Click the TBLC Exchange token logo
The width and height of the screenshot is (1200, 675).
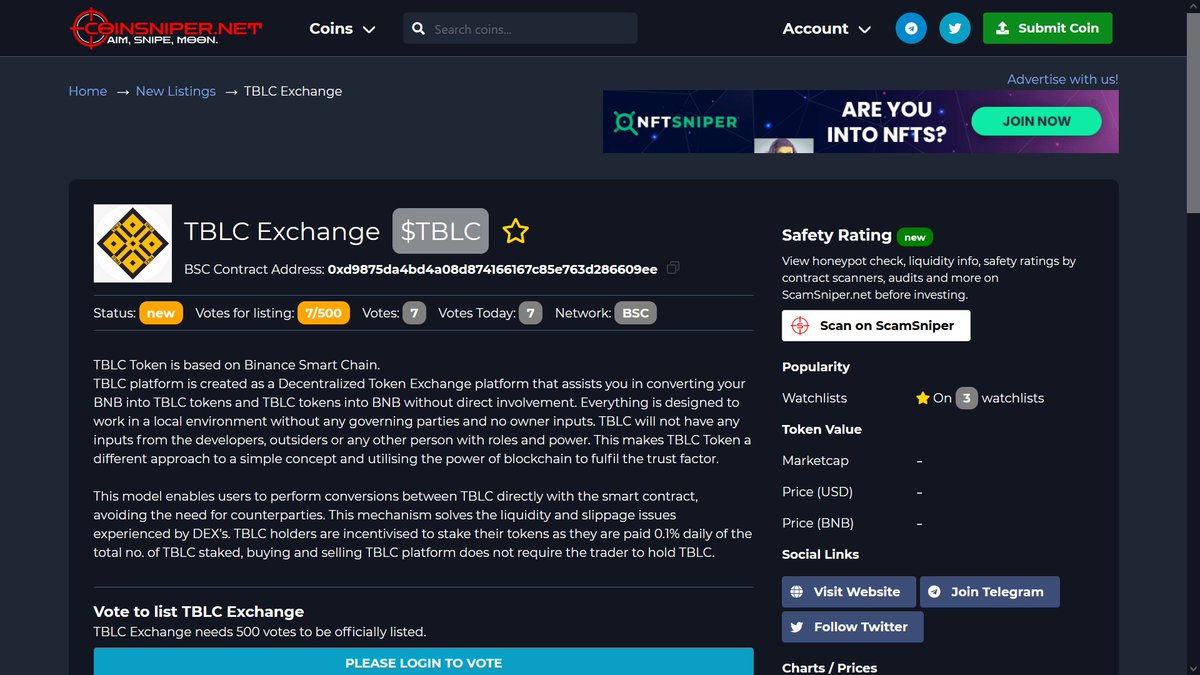coord(133,243)
